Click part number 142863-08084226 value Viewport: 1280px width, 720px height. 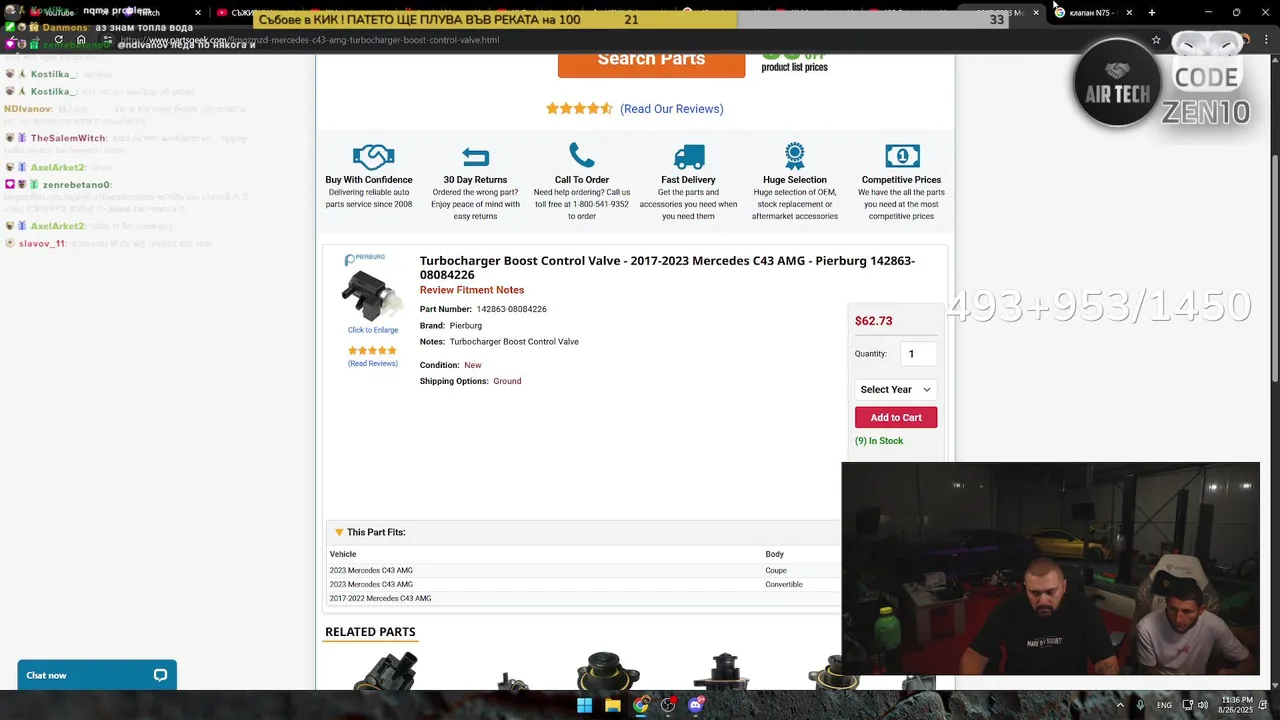[511, 309]
